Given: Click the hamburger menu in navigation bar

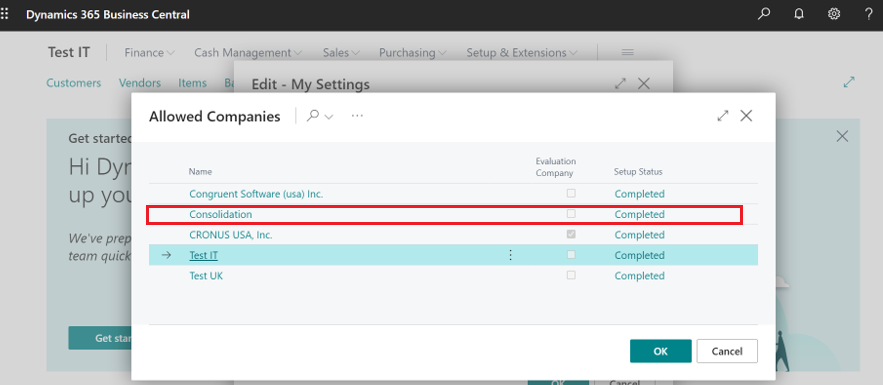Looking at the screenshot, I should pyautogui.click(x=627, y=52).
